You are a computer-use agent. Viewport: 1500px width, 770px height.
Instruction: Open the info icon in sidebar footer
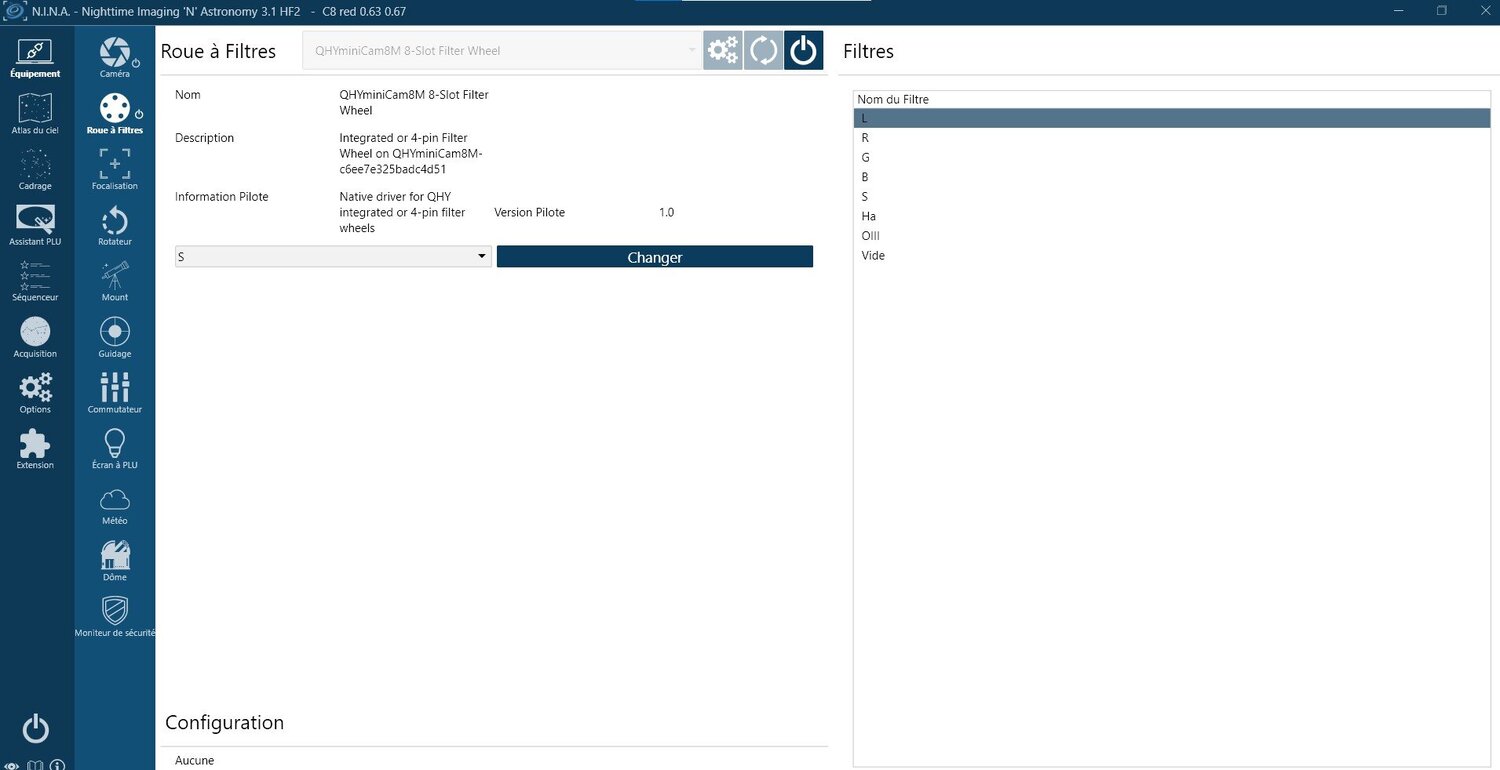(57, 766)
